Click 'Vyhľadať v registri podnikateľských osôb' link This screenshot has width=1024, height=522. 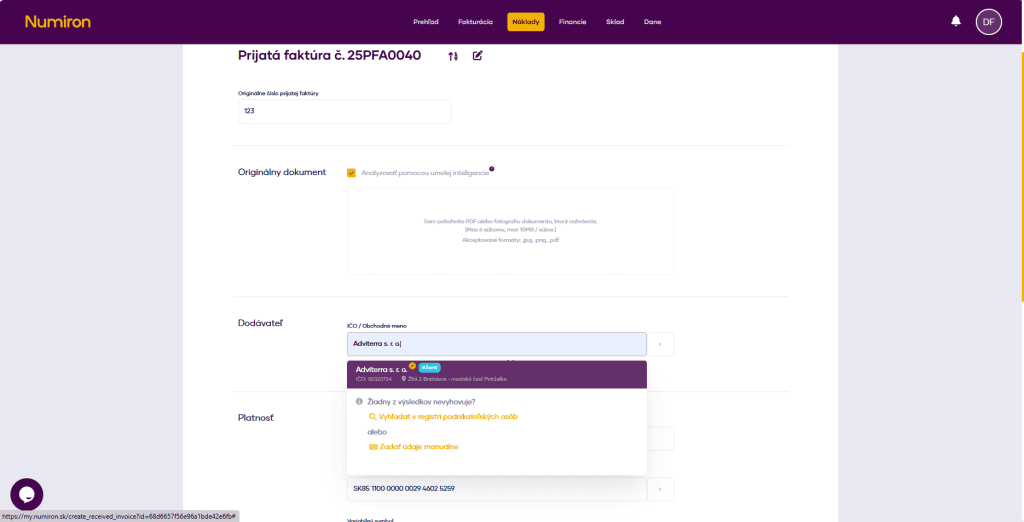[447, 416]
